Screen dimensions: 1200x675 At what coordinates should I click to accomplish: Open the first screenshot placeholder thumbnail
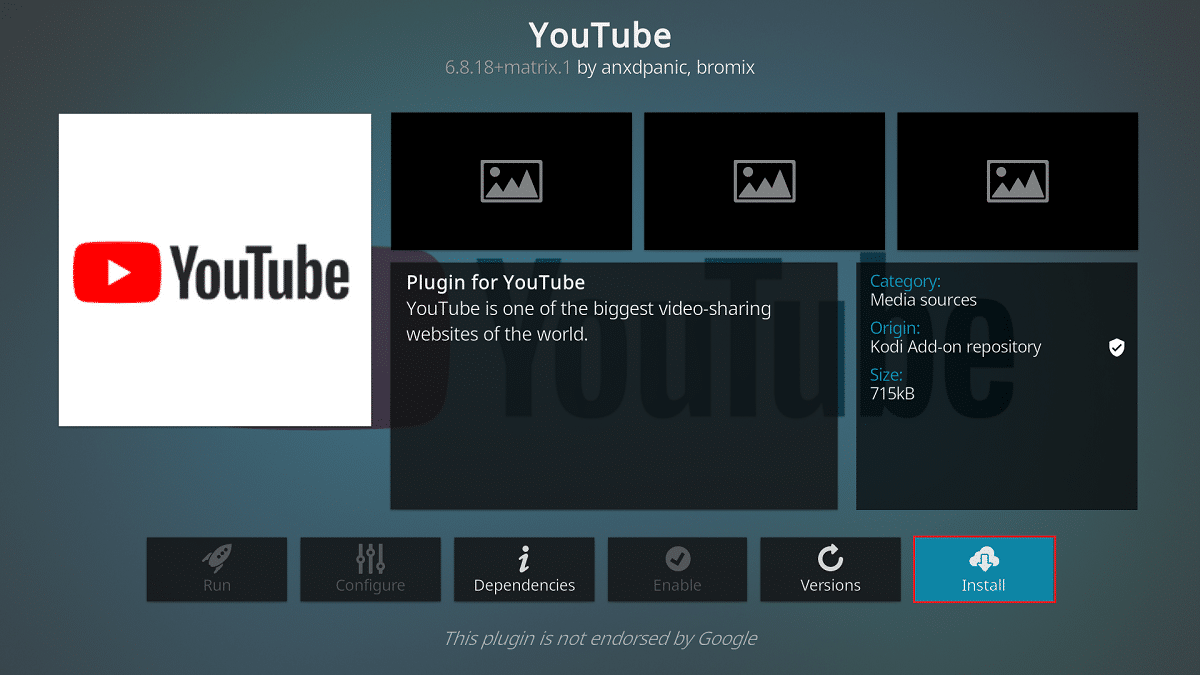(511, 181)
